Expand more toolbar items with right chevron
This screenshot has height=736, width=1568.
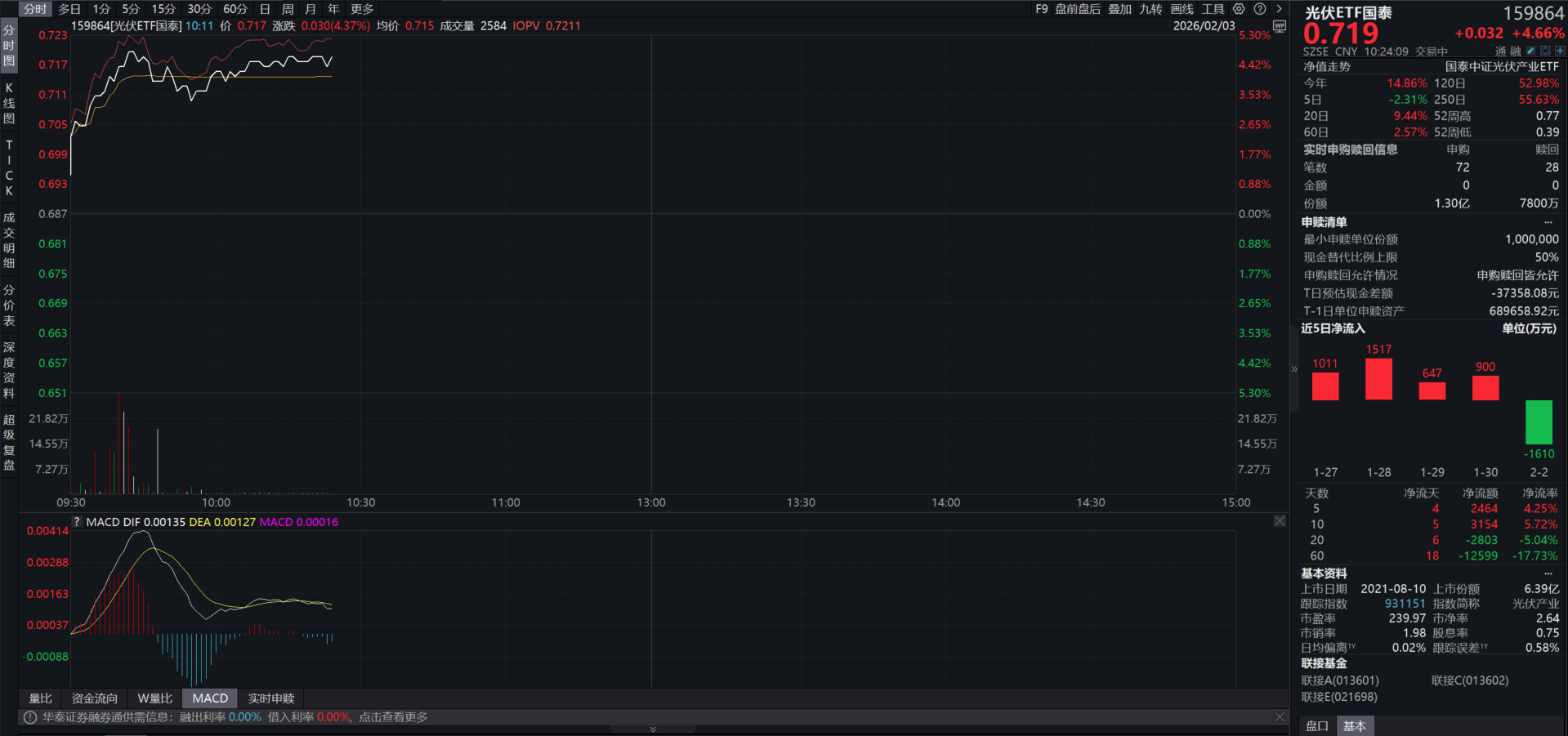pyautogui.click(x=1279, y=9)
